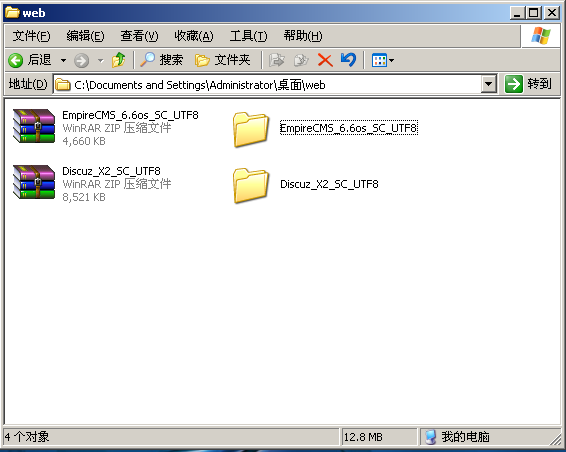Expand the Back history dropdown arrow
Viewport: 566px width, 452px height.
coord(64,60)
